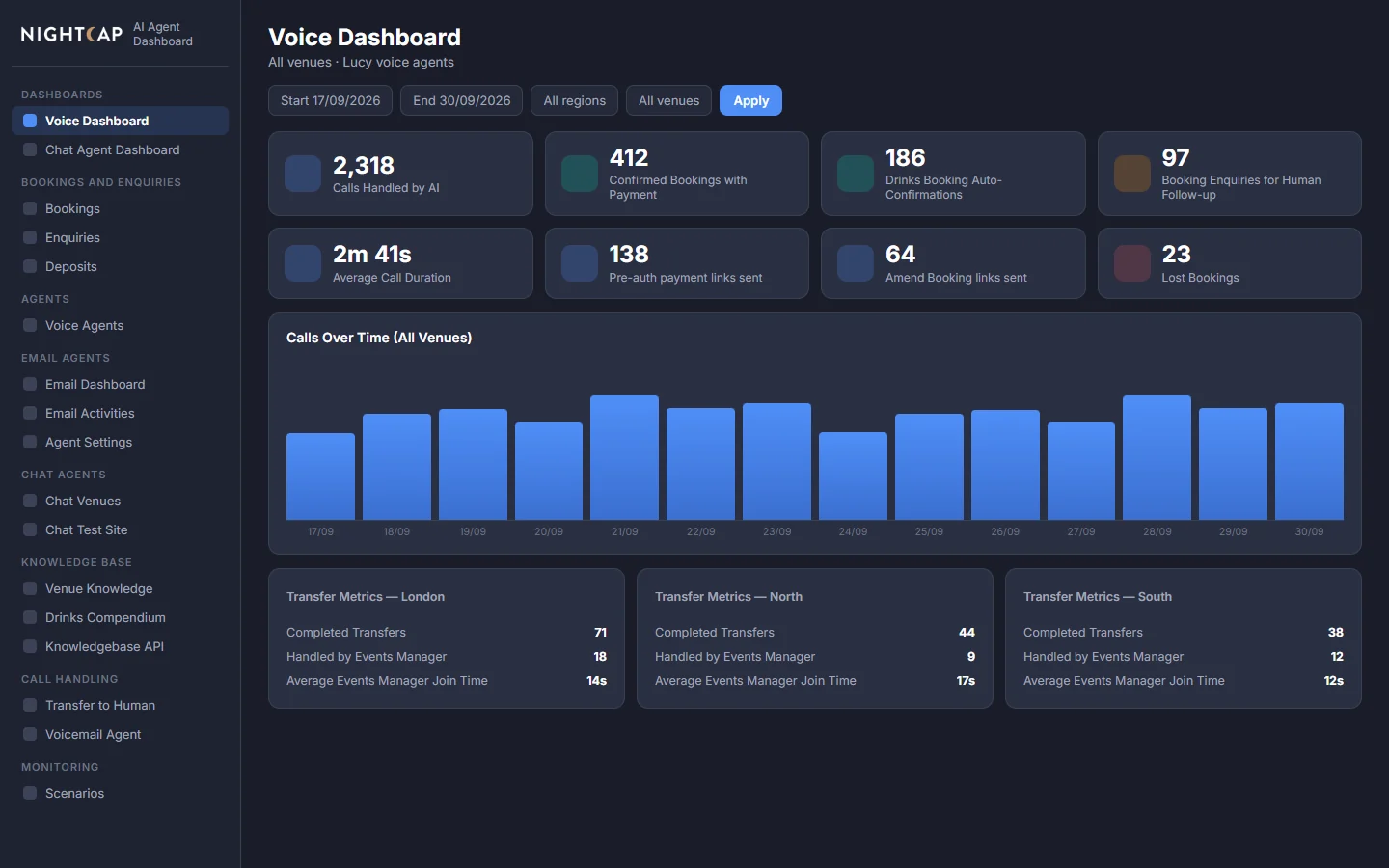Click the Average Call Duration icon
The height and width of the screenshot is (868, 1389).
point(303,263)
